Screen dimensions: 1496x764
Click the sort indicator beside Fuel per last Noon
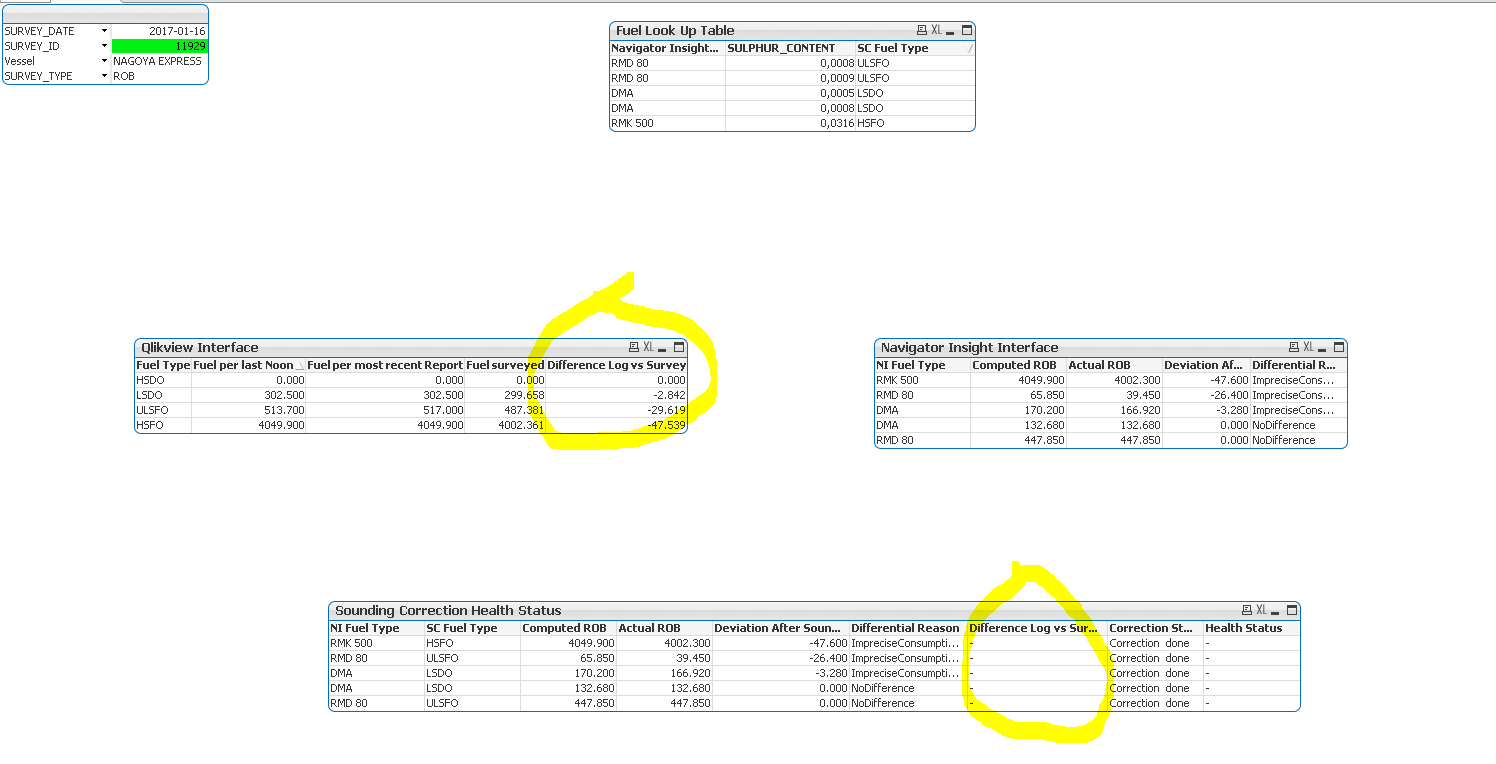(300, 366)
